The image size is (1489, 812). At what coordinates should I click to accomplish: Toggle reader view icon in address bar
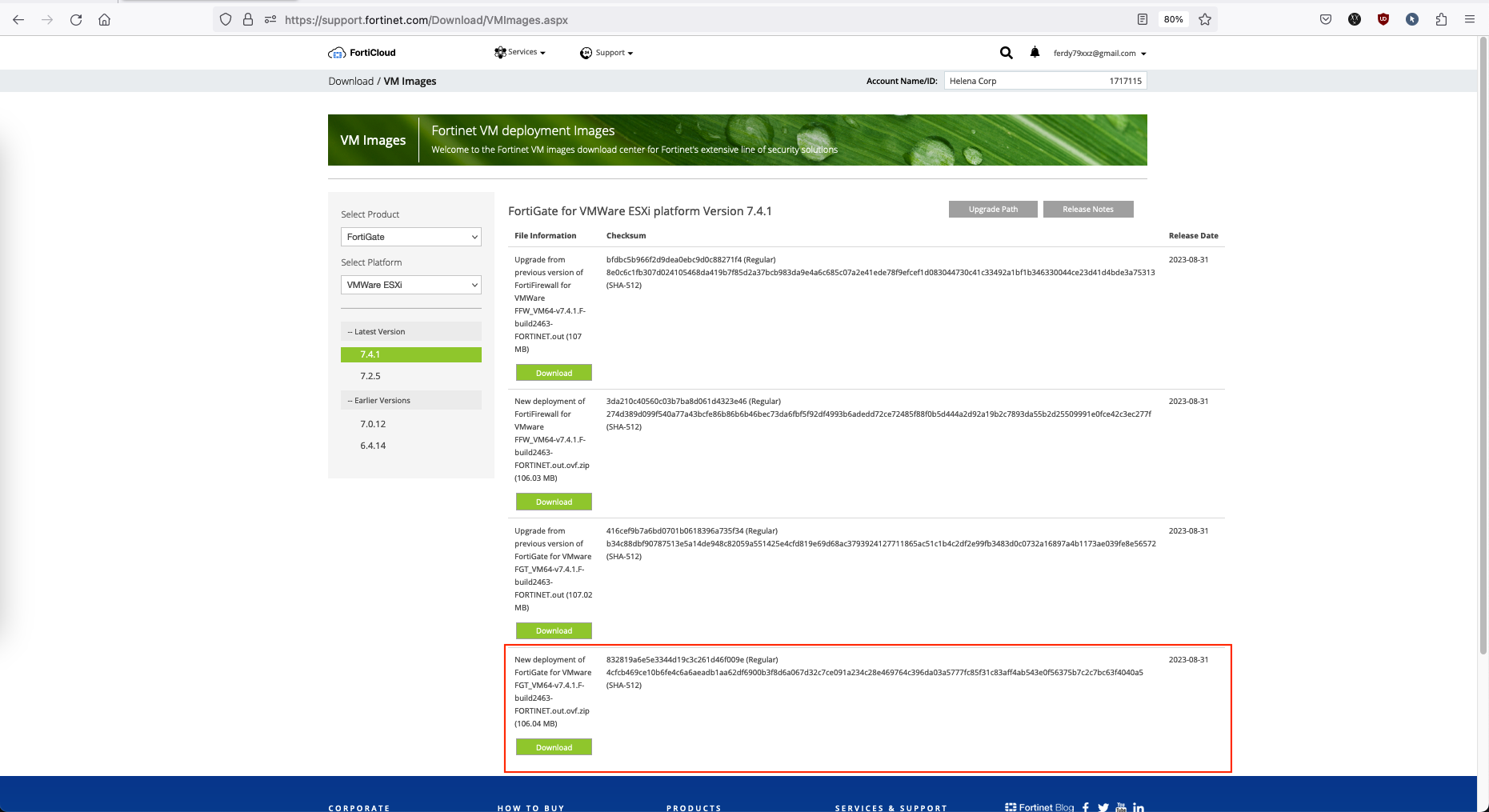click(x=1143, y=20)
